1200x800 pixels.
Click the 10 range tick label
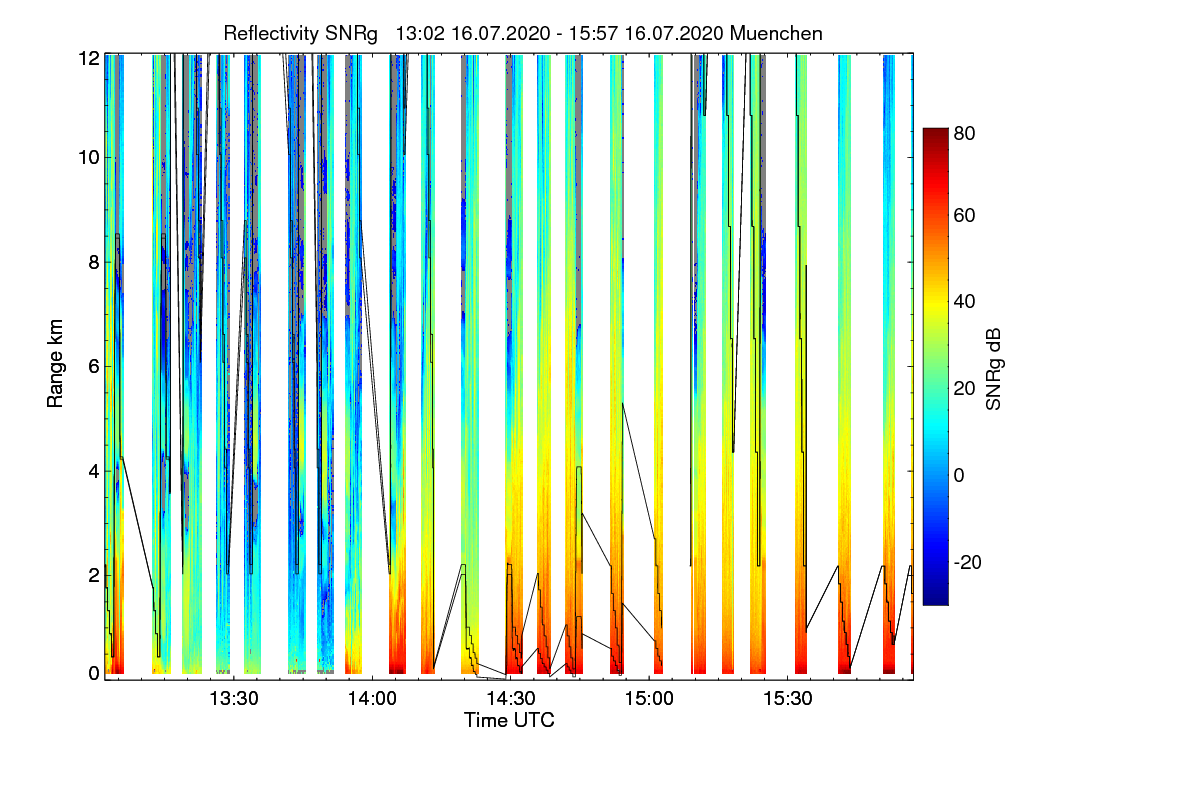pos(88,157)
